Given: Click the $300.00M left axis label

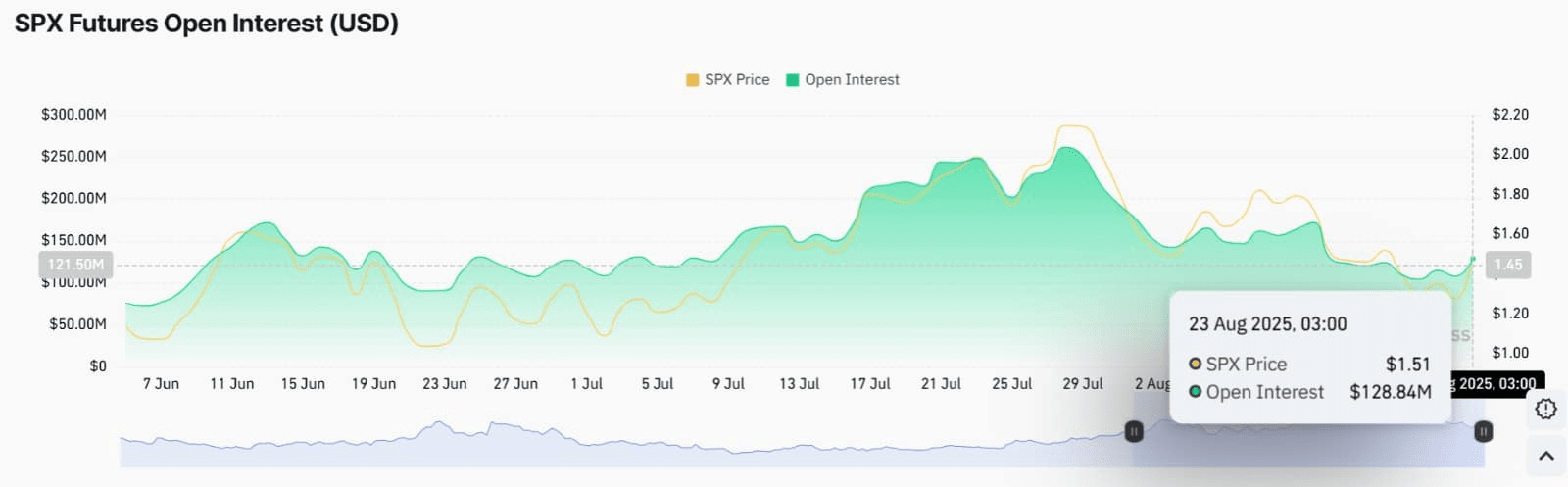Looking at the screenshot, I should point(73,115).
